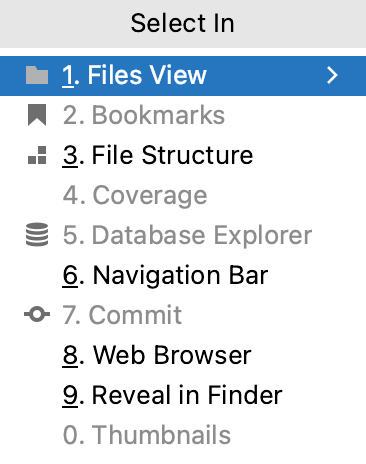Select the Files View entry

click(183, 76)
